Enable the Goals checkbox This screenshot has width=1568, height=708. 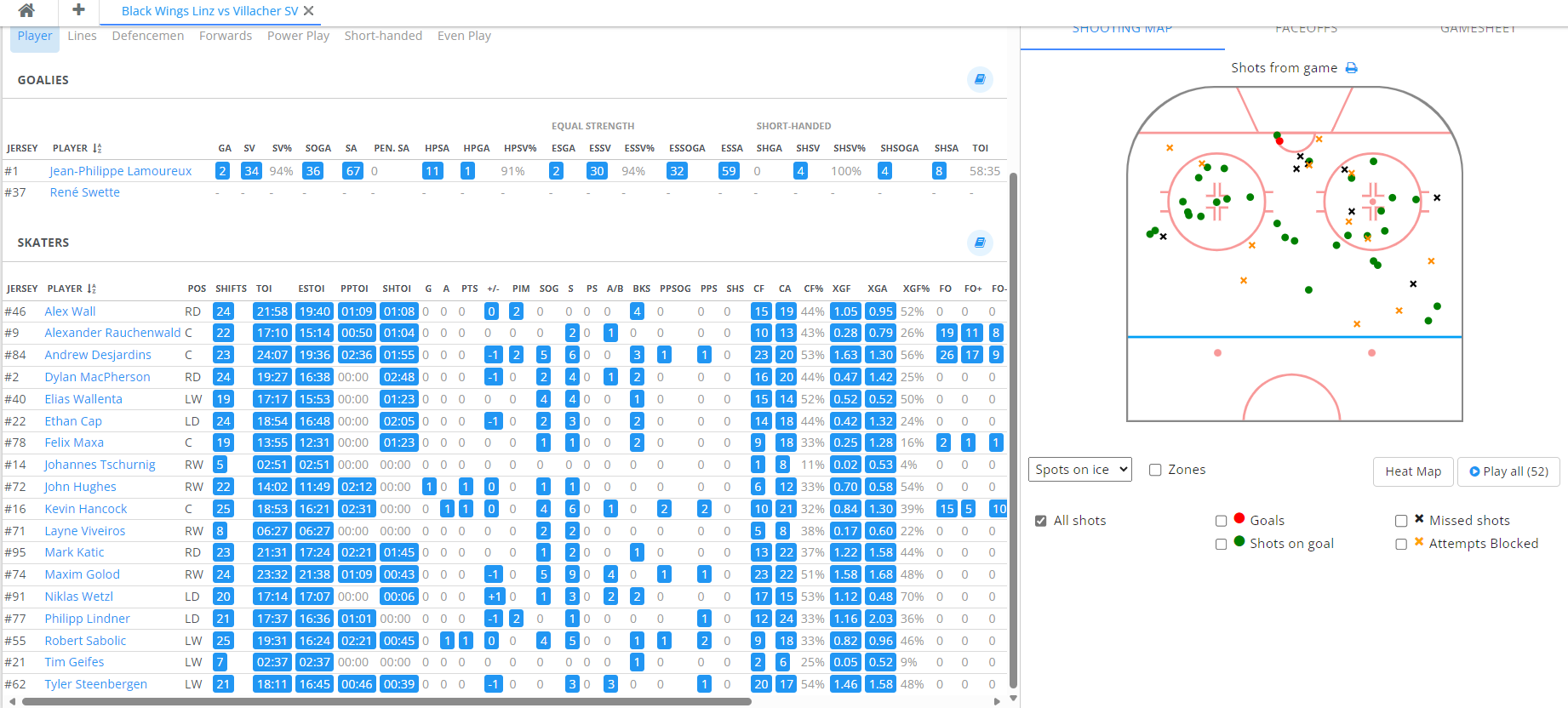pos(1221,521)
